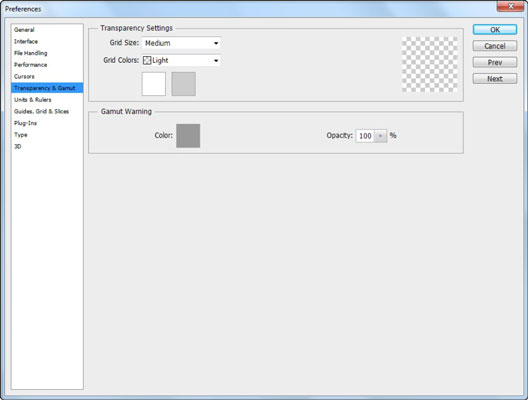The width and height of the screenshot is (528, 400).
Task: Confirm preferences with the OK button
Action: pyautogui.click(x=495, y=30)
